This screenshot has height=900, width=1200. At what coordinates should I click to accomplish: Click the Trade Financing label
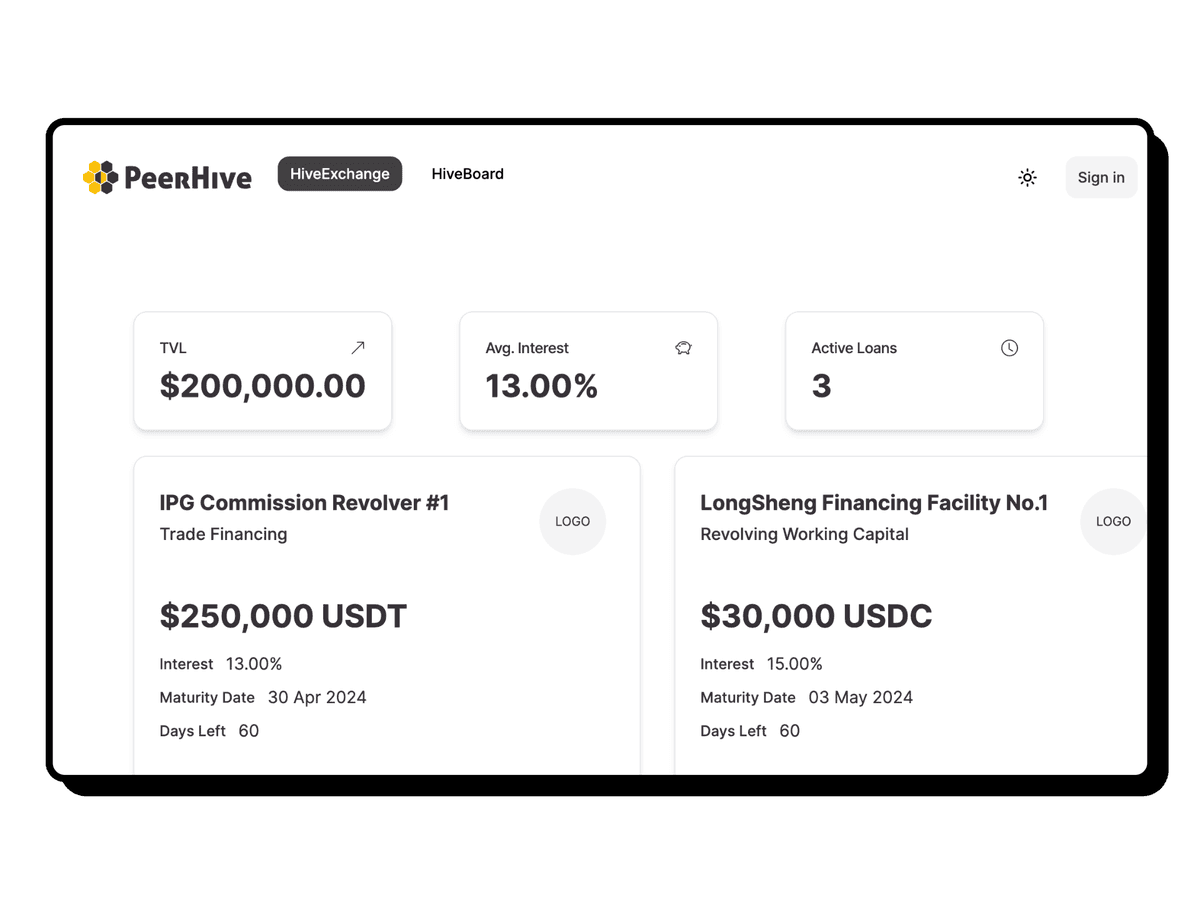(x=223, y=534)
